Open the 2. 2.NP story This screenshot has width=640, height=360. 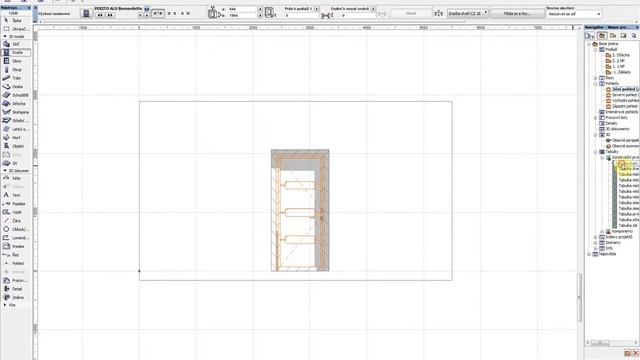pyautogui.click(x=616, y=61)
